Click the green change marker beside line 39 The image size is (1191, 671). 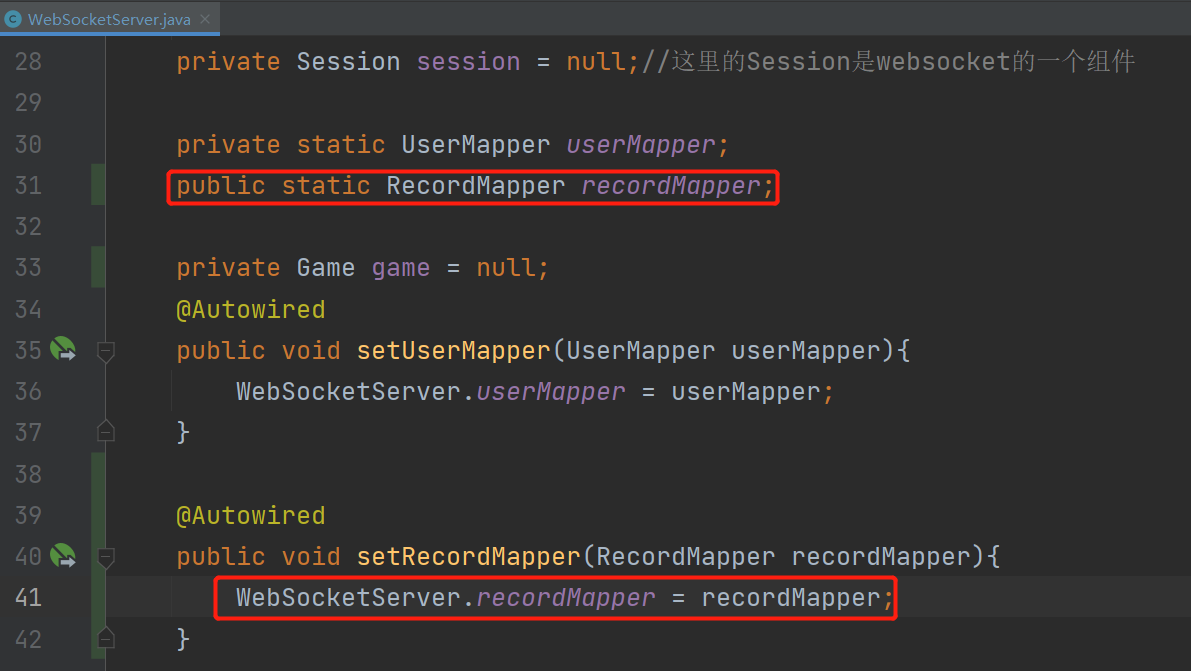pyautogui.click(x=98, y=514)
